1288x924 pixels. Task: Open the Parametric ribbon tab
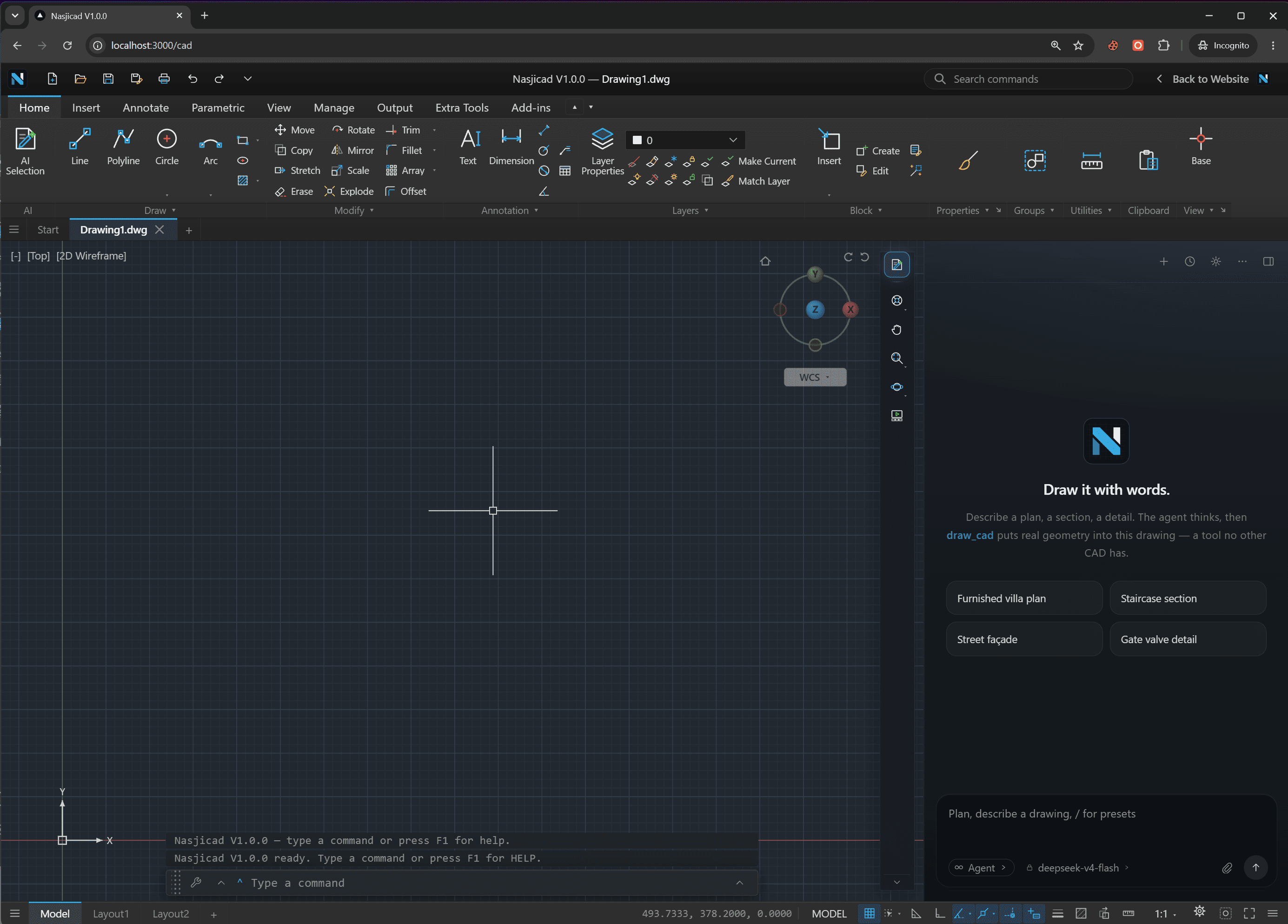(x=218, y=107)
